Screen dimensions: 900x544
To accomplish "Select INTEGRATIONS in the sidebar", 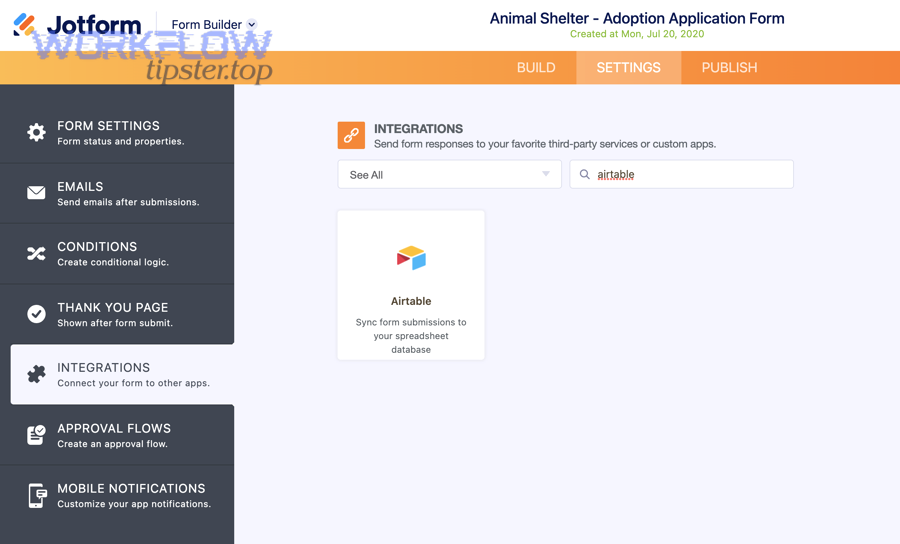I will pos(122,374).
